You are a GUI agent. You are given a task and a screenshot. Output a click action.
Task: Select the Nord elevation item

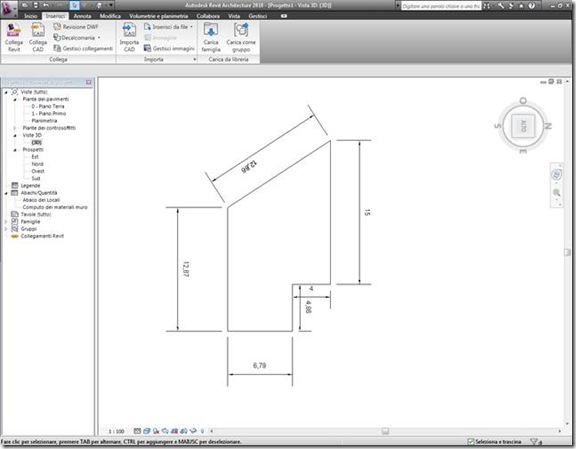click(x=37, y=164)
